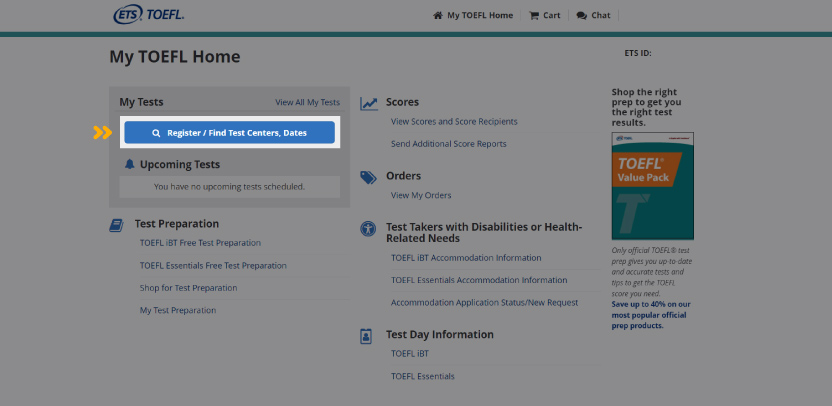The width and height of the screenshot is (832, 406).
Task: Click the Scores chart icon
Action: [369, 103]
